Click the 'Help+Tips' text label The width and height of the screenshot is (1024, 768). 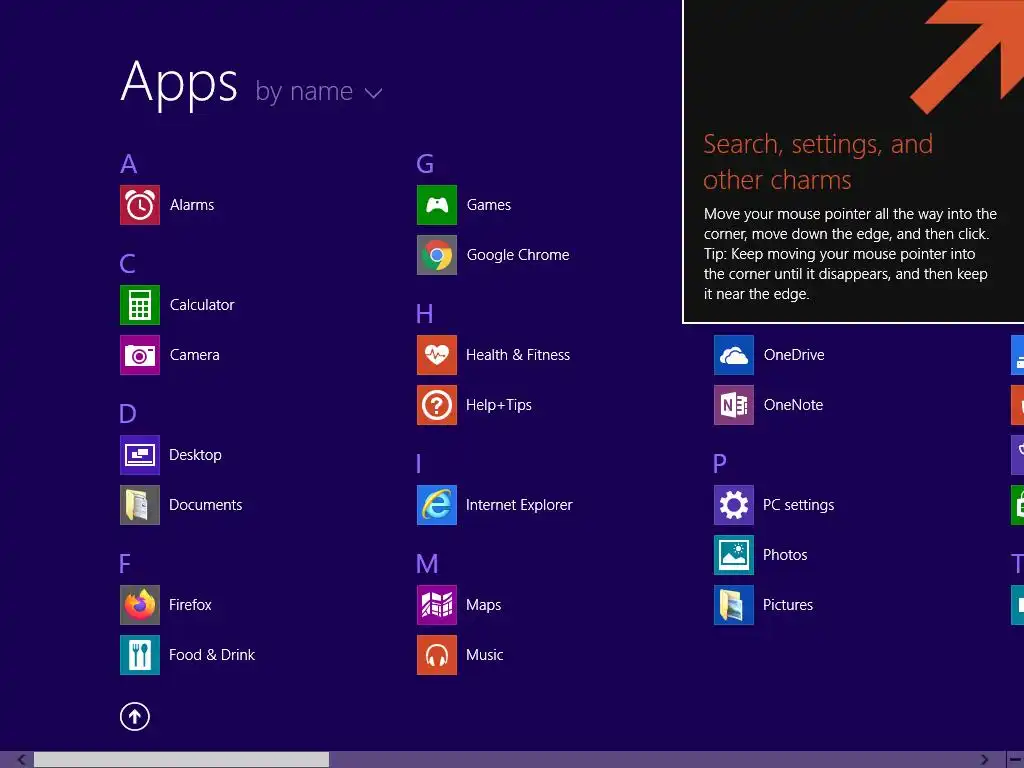click(x=499, y=405)
